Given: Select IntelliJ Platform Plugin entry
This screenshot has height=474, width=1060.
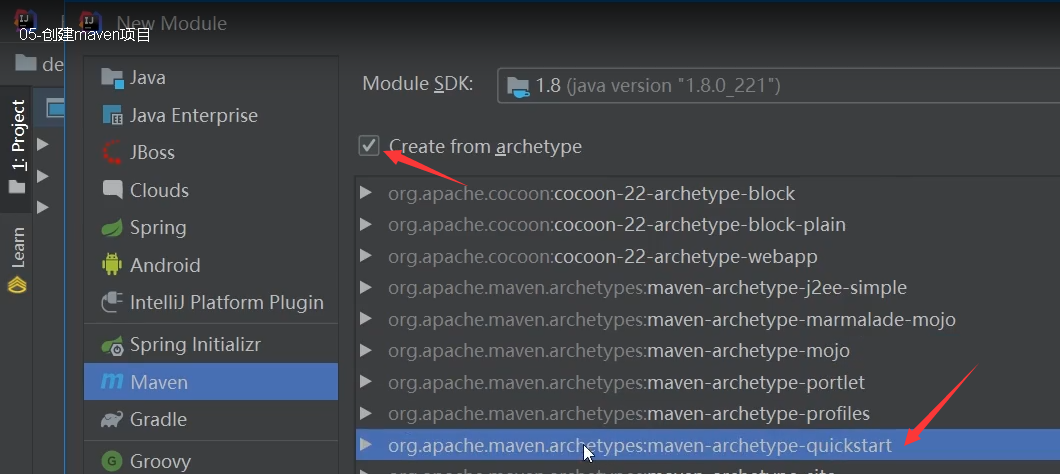Looking at the screenshot, I should [210, 302].
